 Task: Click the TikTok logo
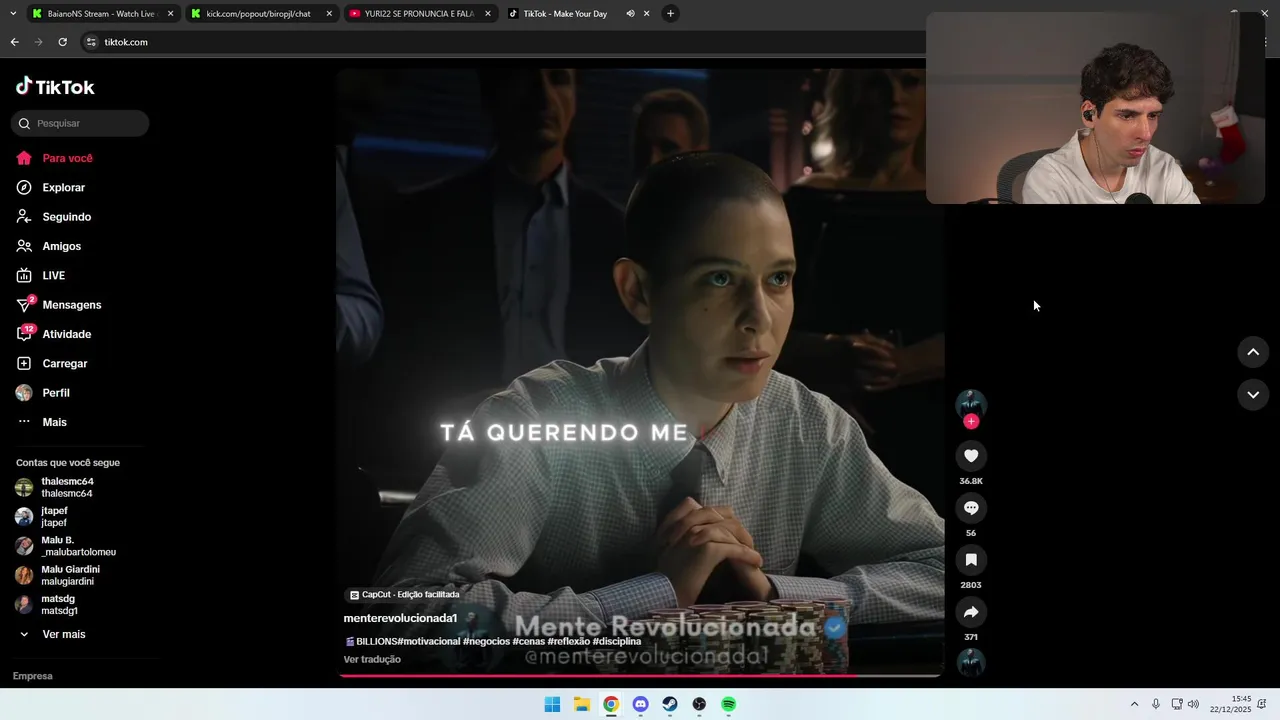[55, 87]
